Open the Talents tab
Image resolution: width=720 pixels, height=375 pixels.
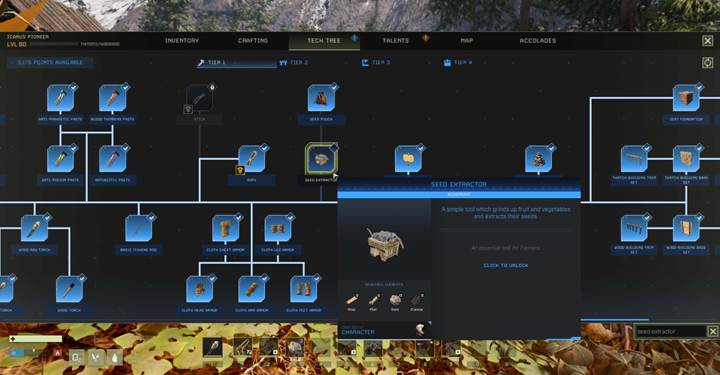[x=395, y=41]
